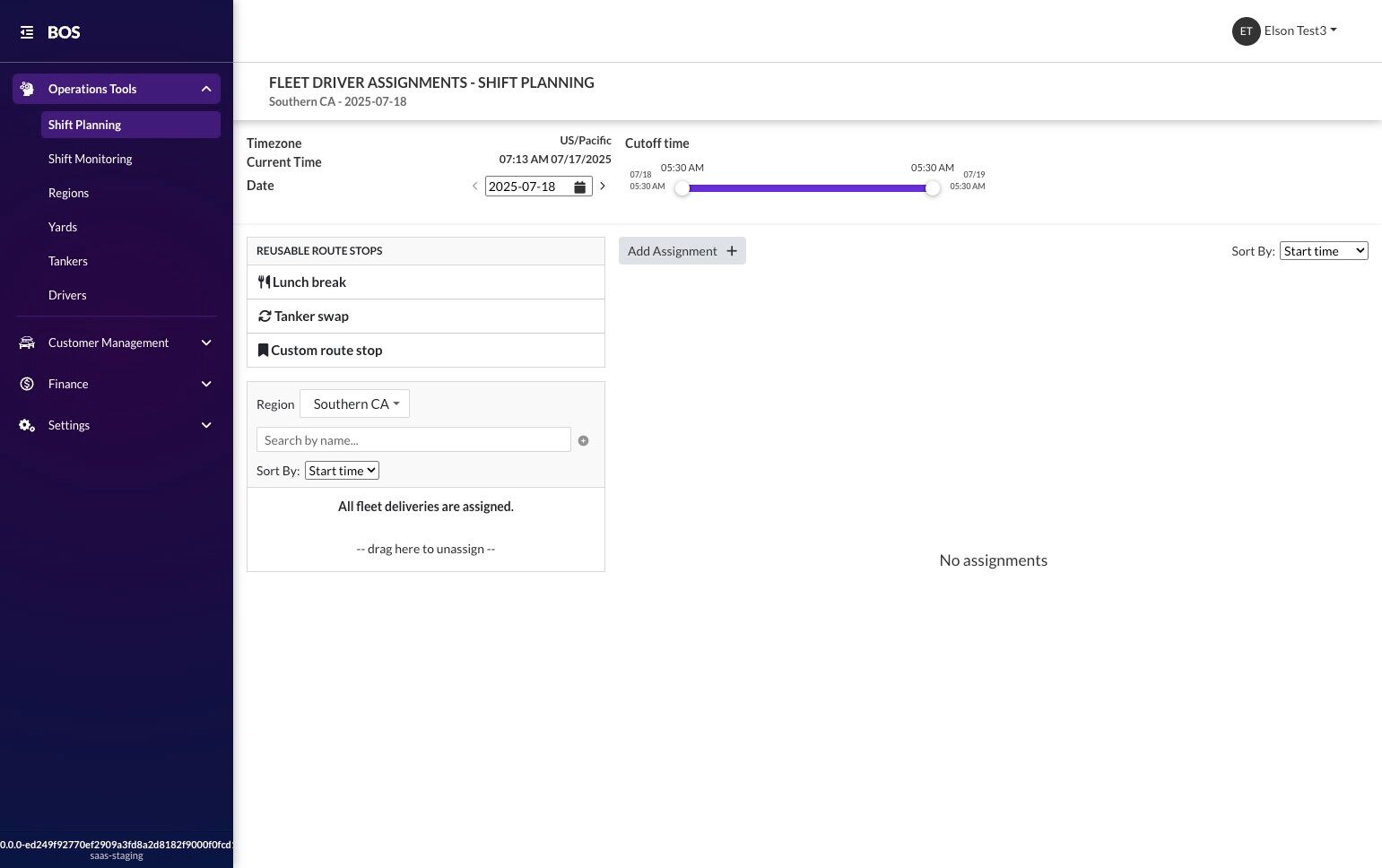Click the Lunch break utensils icon
This screenshot has height=868, width=1382.
point(264,282)
